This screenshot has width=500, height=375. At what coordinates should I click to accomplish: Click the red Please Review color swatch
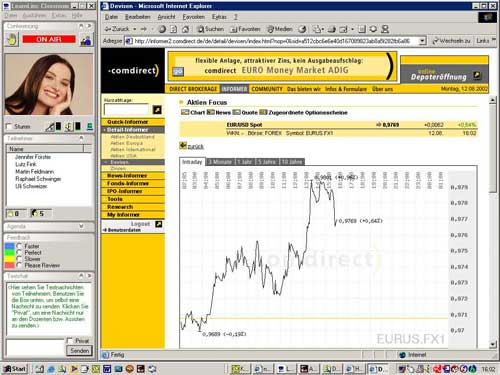(10, 265)
